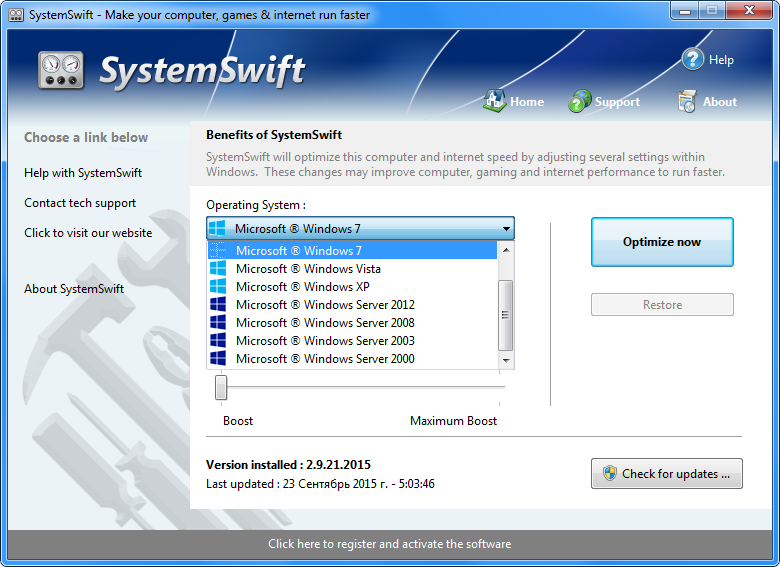Click the dropdown list scroll down arrow
Viewport: 780px width, 567px height.
(x=506, y=360)
